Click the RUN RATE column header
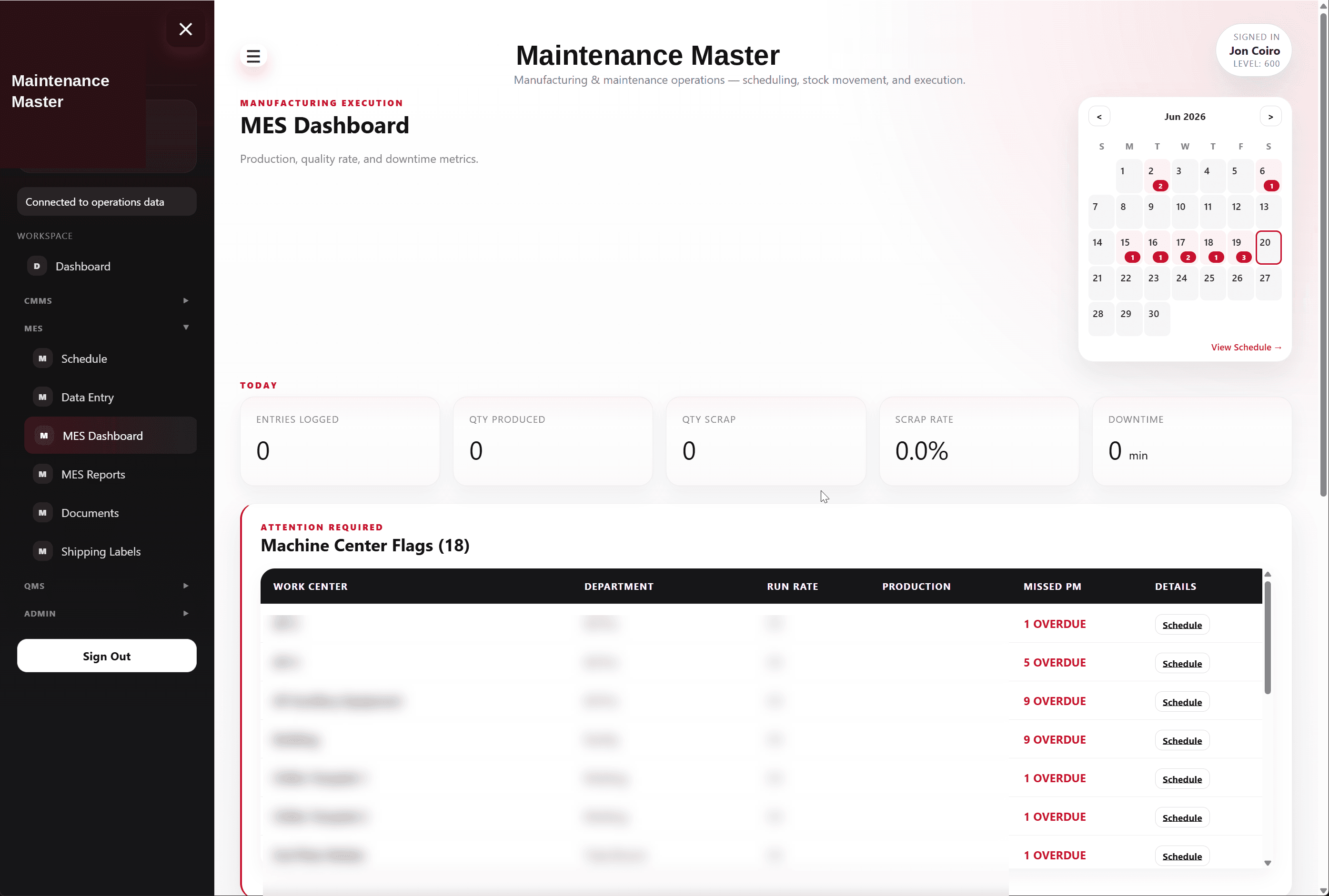 792,586
